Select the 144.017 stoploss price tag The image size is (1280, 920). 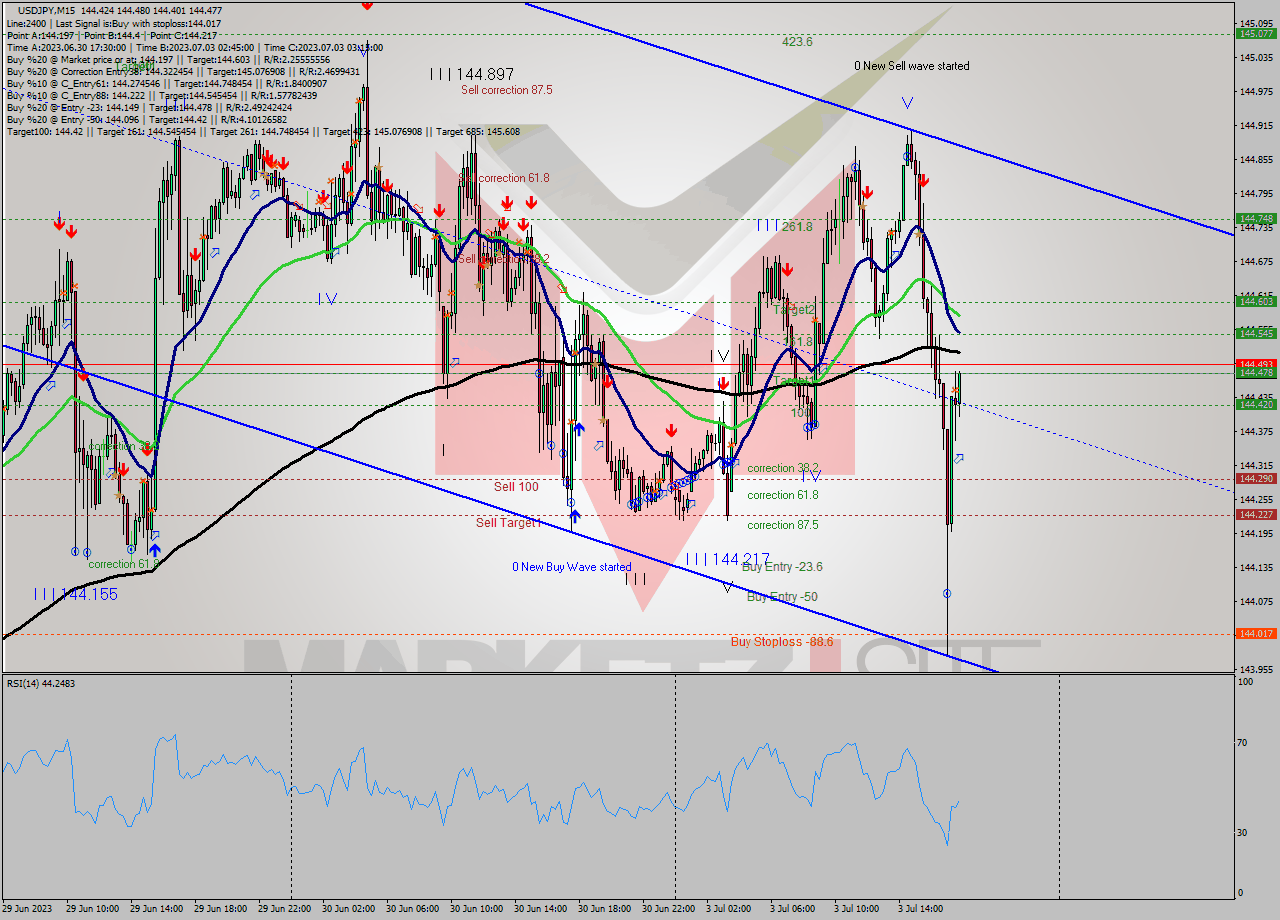click(x=1256, y=633)
